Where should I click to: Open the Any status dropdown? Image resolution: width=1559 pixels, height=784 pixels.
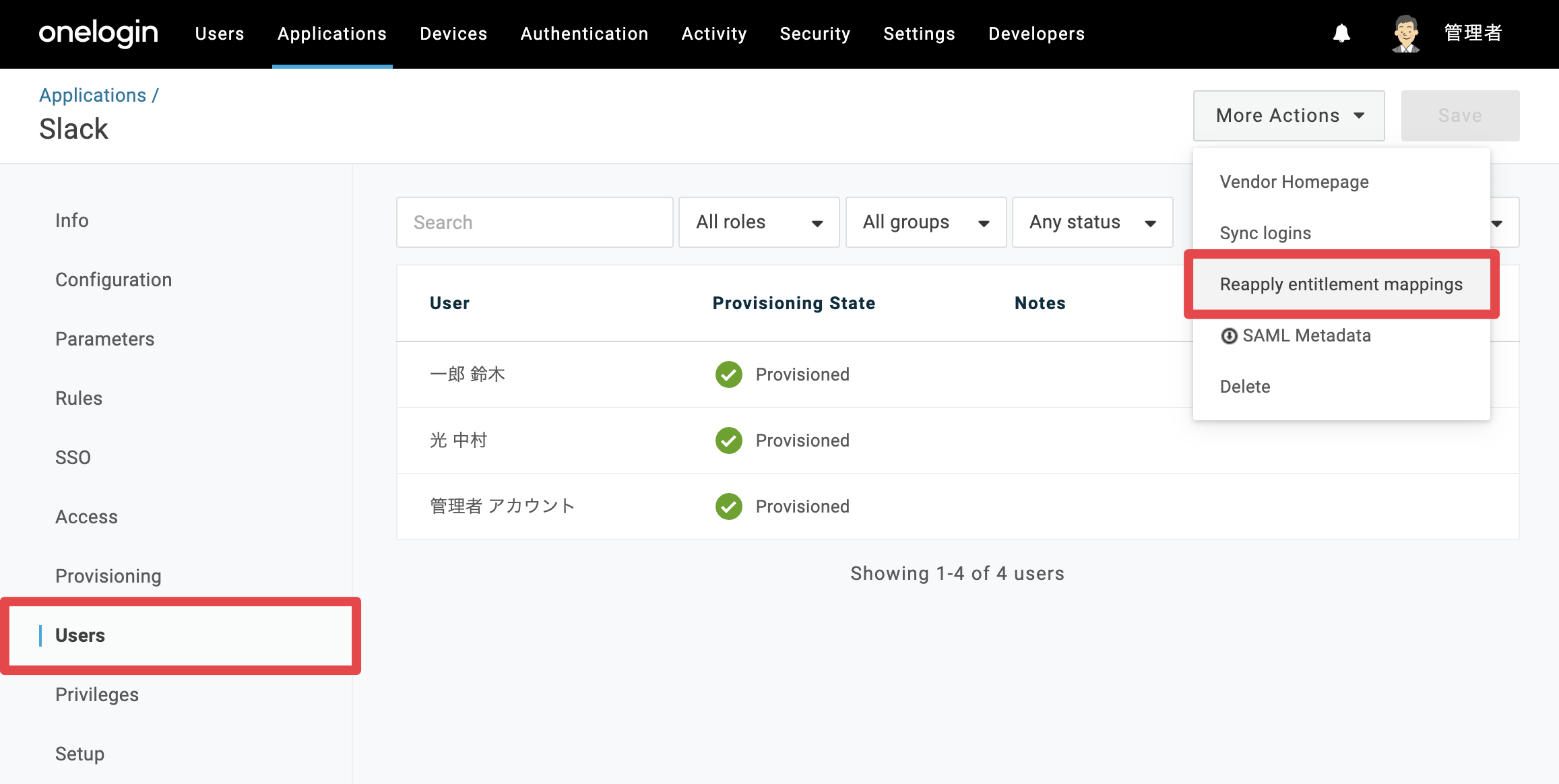tap(1092, 222)
